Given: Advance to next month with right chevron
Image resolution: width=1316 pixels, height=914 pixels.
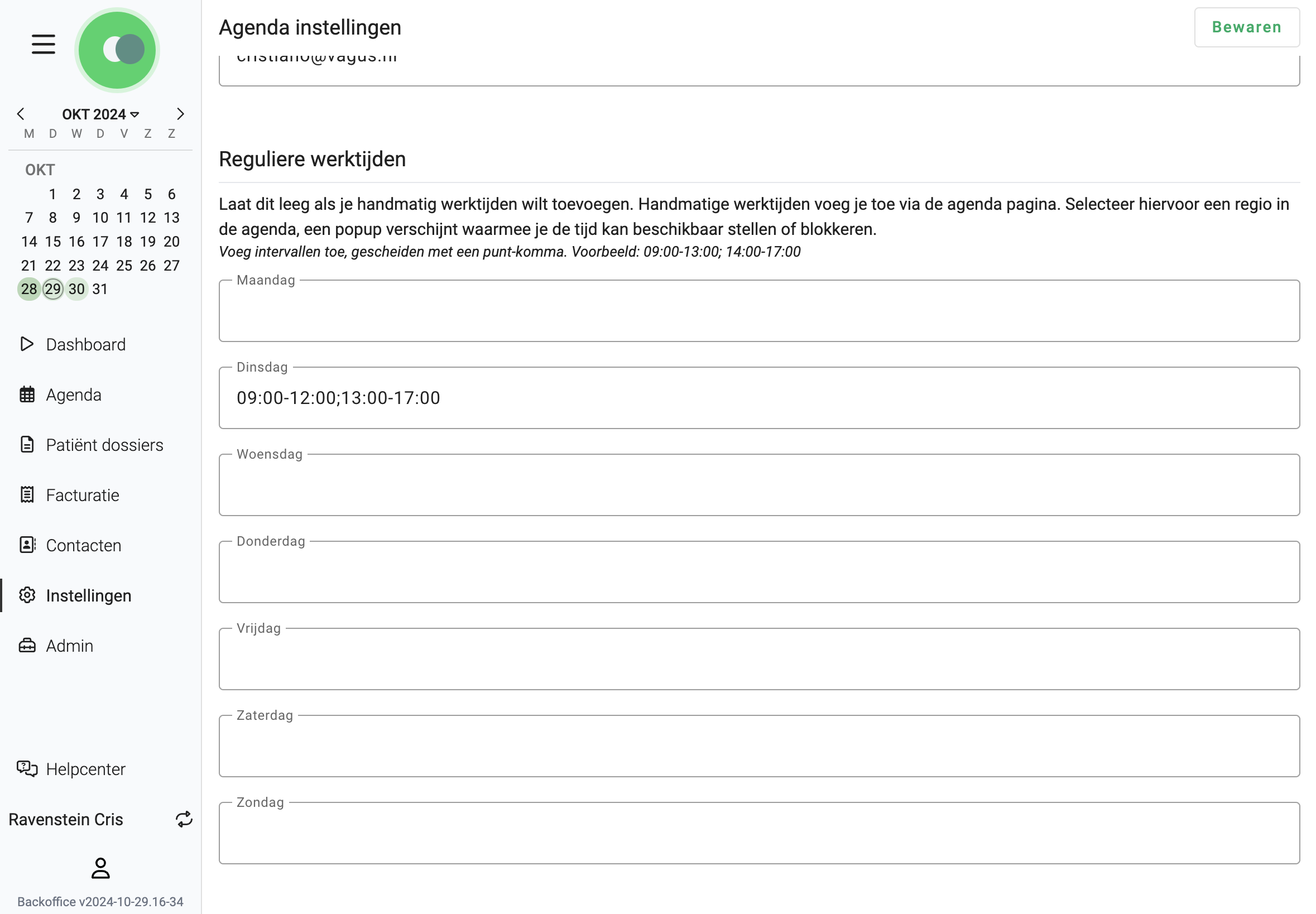Looking at the screenshot, I should pyautogui.click(x=180, y=114).
